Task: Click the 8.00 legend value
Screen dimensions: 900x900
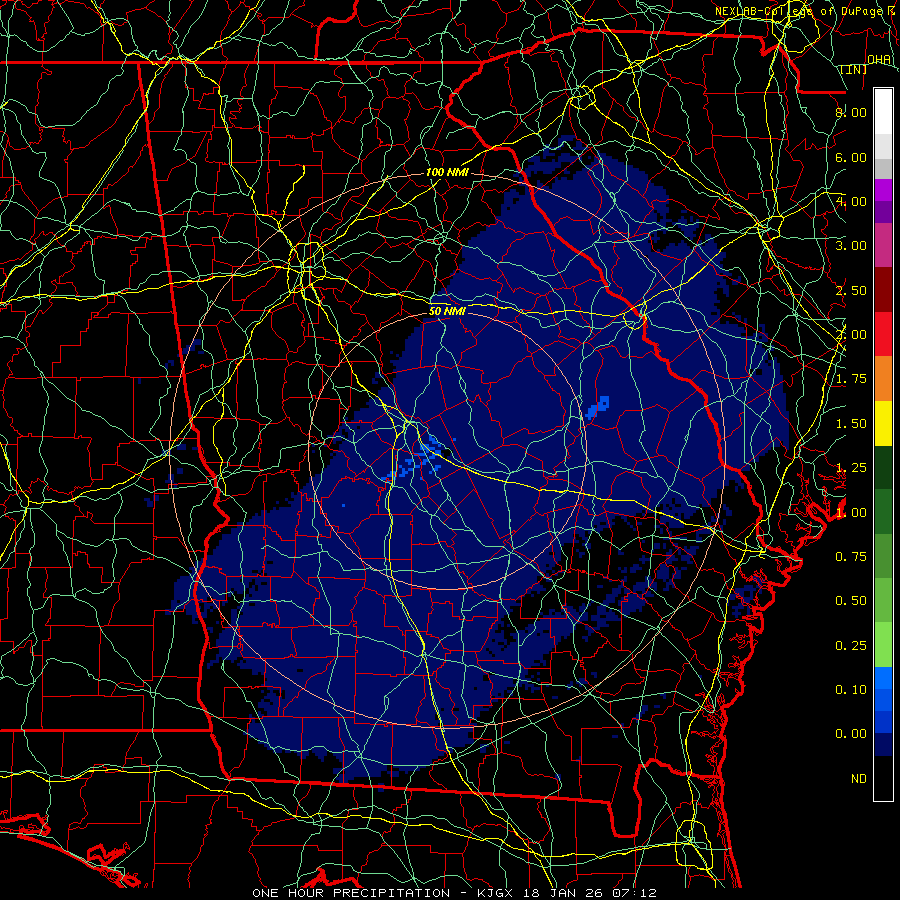Action: 851,112
